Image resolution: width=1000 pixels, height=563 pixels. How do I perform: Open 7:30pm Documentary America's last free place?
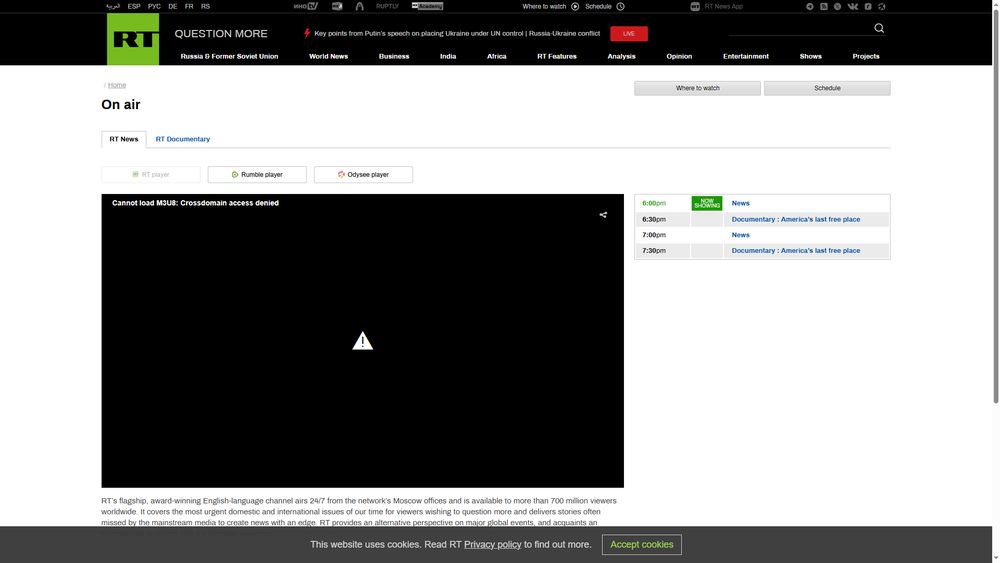[795, 251]
